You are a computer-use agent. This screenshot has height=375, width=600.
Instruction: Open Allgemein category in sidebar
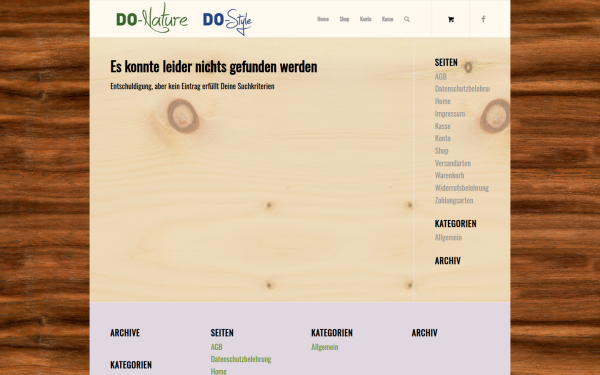[448, 238]
